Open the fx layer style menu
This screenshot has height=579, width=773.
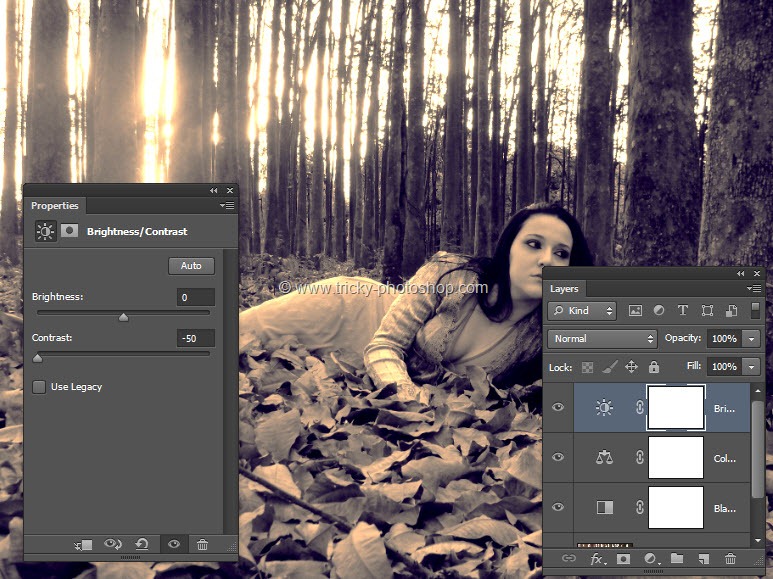(x=597, y=559)
